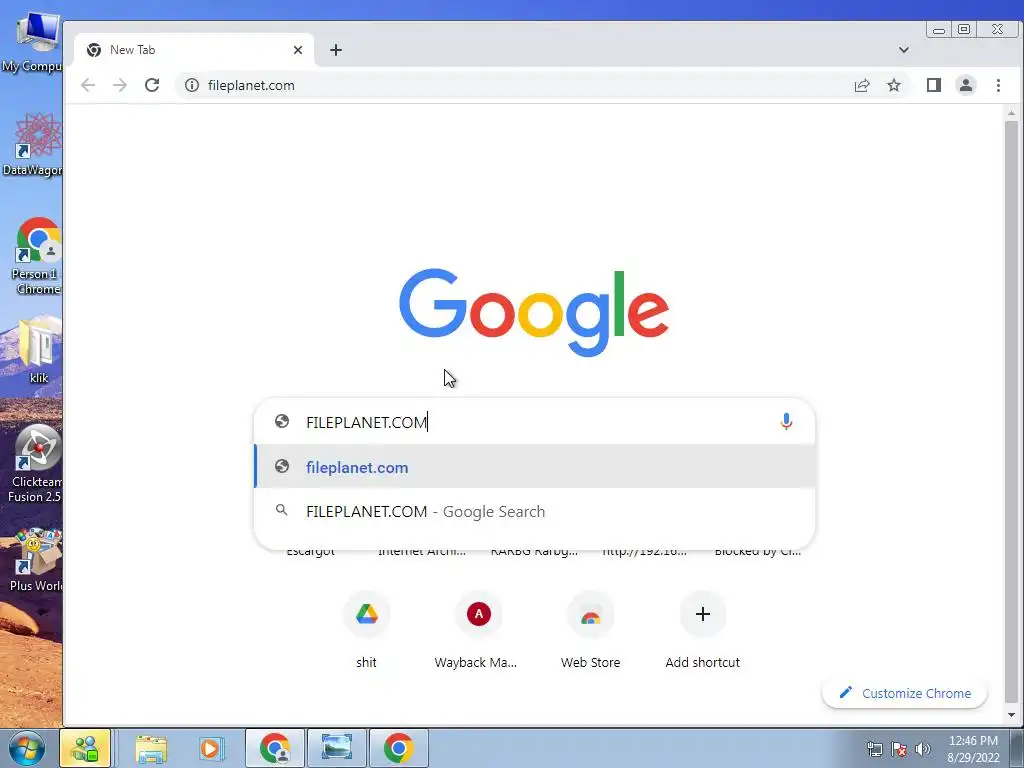Image resolution: width=1024 pixels, height=768 pixels.
Task: Open the Google Drive shortcut
Action: (366, 614)
